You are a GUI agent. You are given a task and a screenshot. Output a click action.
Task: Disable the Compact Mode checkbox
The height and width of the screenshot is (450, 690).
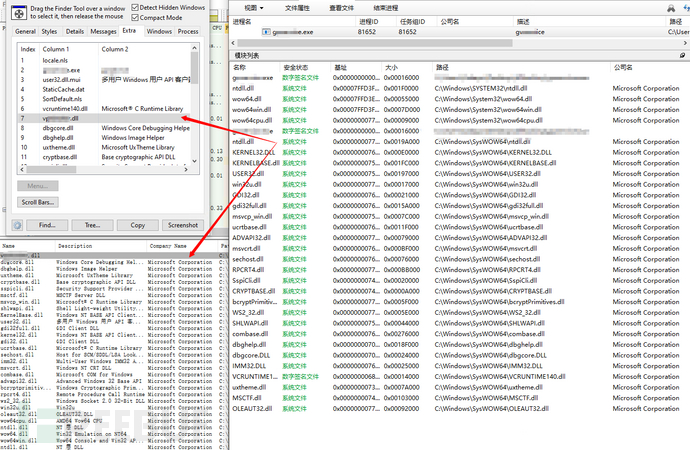coord(135,18)
